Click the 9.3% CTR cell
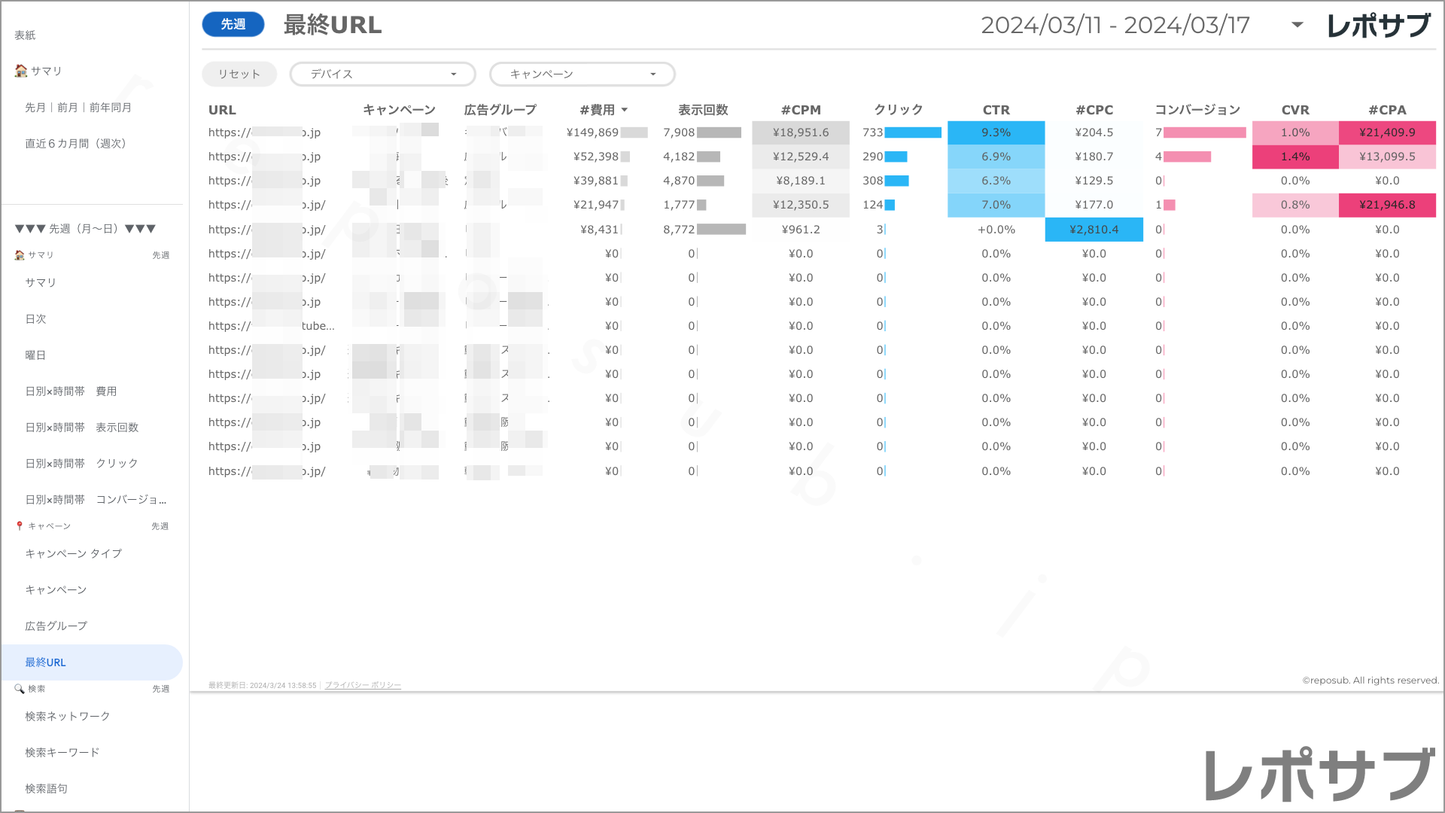This screenshot has height=813, width=1445. [x=996, y=133]
